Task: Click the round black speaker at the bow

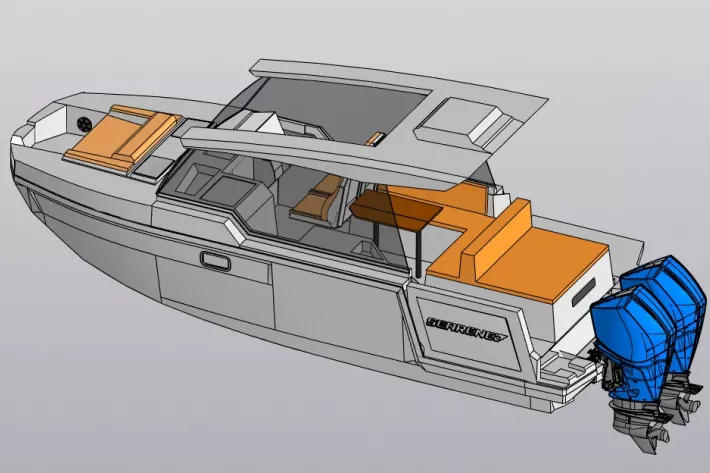Action: [84, 124]
